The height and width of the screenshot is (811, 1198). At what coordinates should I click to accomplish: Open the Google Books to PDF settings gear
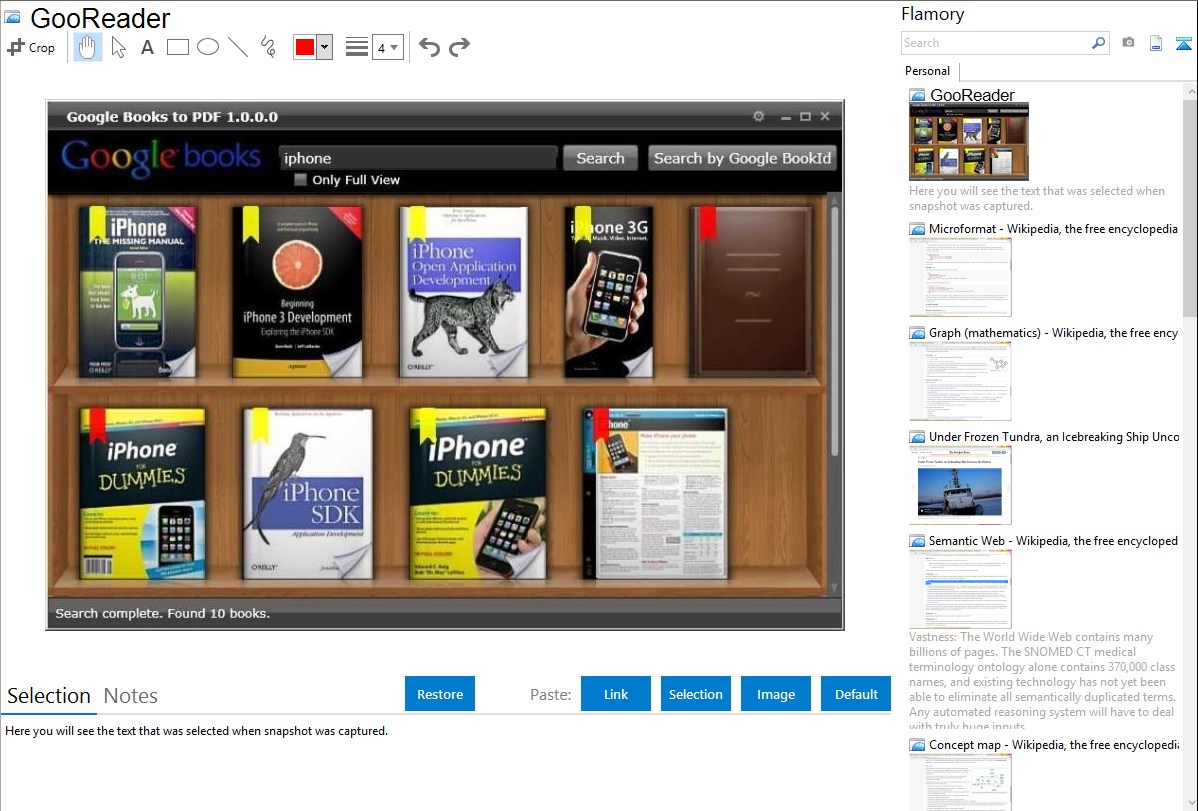pyautogui.click(x=759, y=116)
